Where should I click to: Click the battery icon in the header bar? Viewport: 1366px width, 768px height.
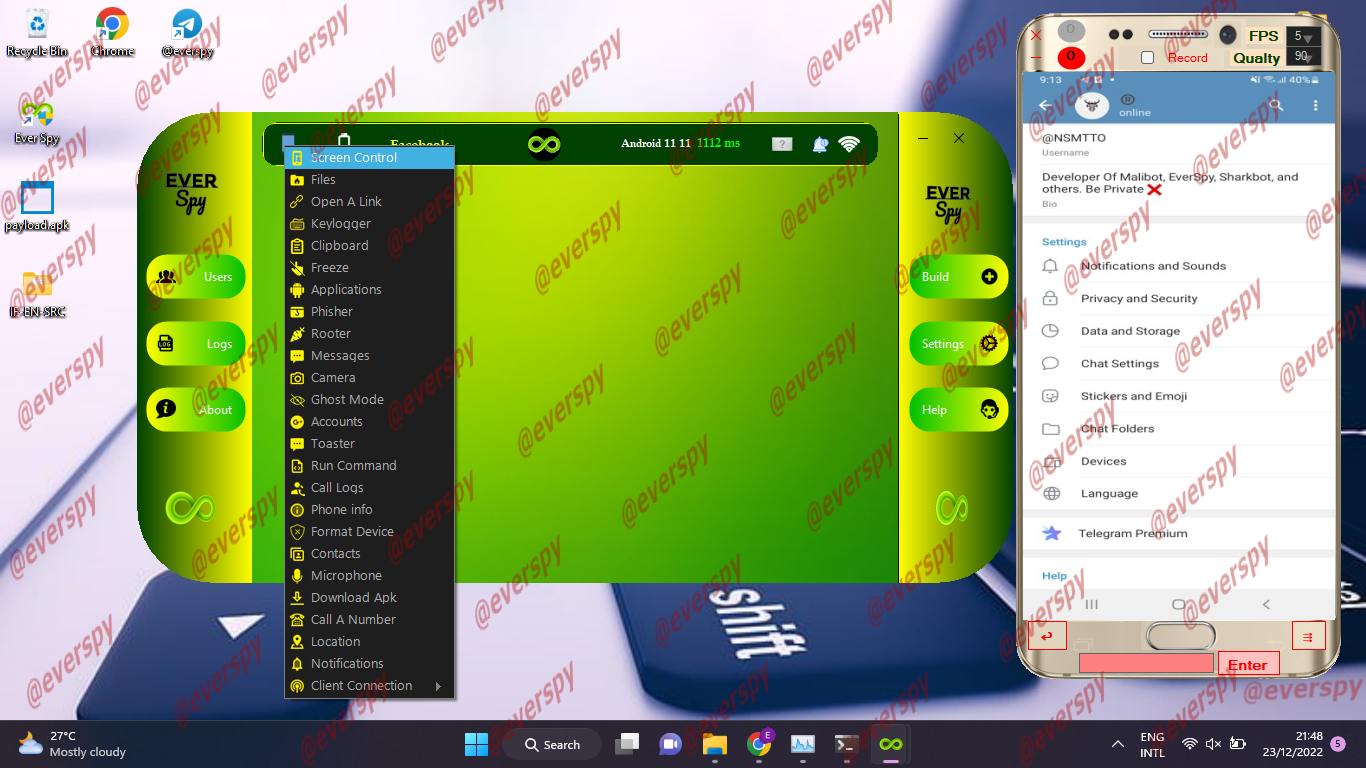click(344, 143)
